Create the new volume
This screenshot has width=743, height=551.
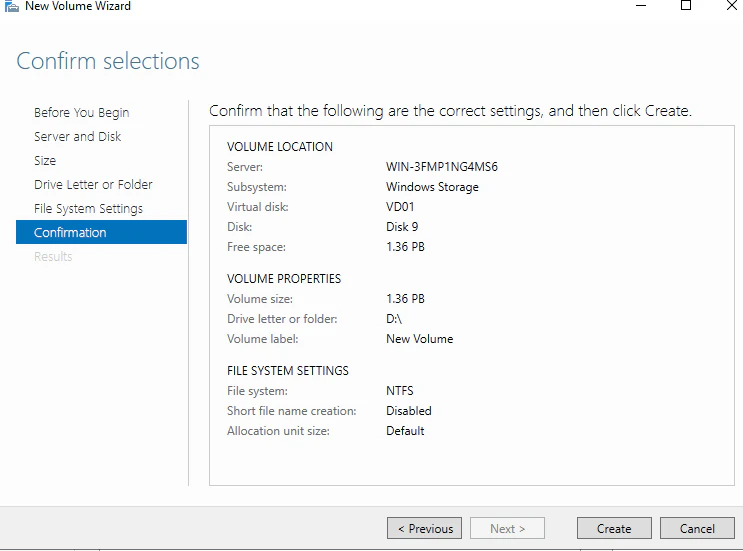point(614,528)
